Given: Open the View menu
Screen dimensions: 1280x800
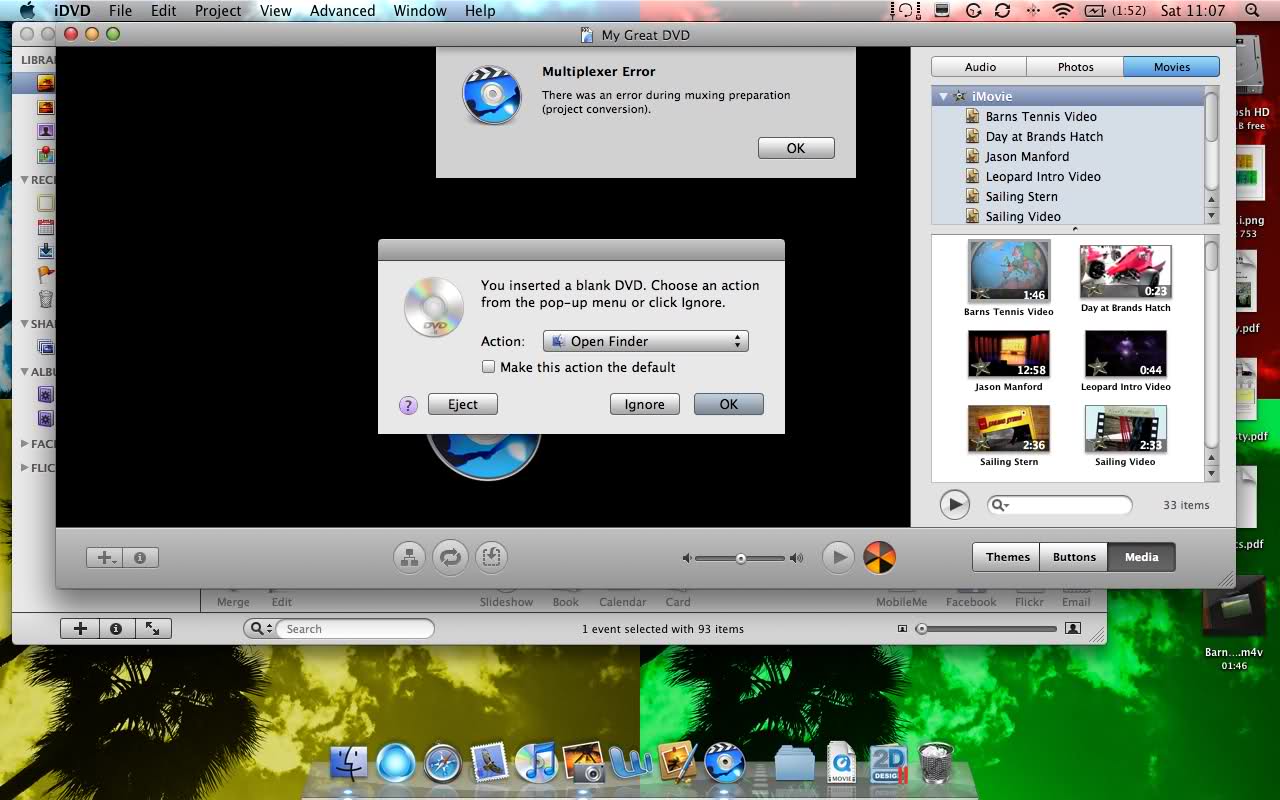Looking at the screenshot, I should pyautogui.click(x=275, y=11).
